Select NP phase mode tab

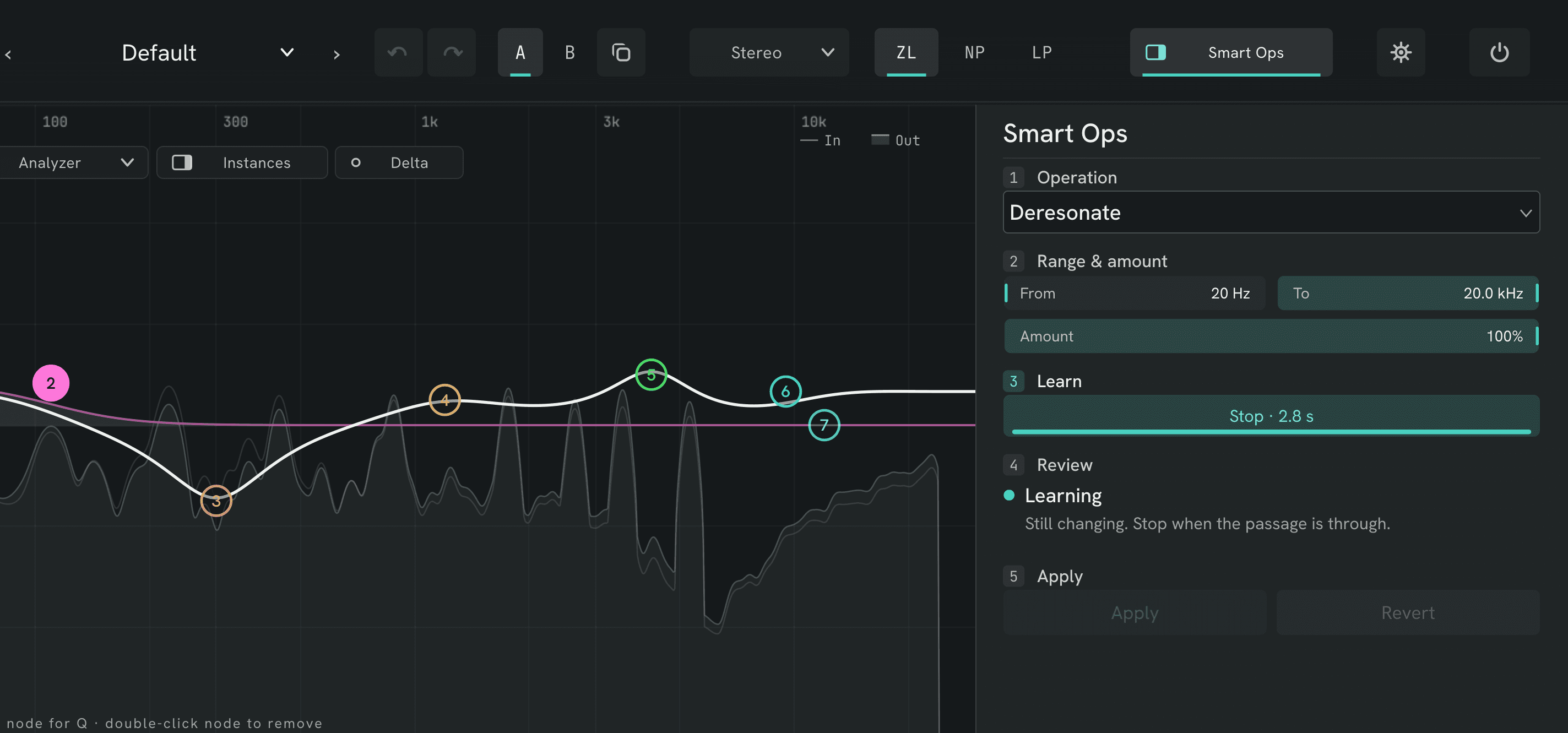tap(974, 52)
